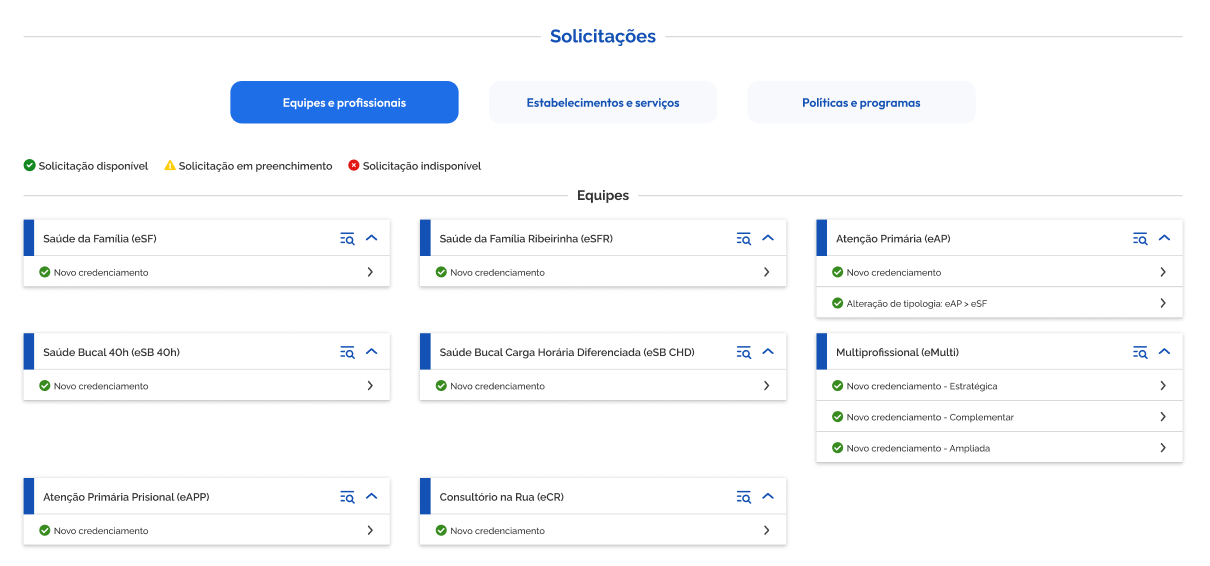Screen dimensions: 1210x566
Task: Switch to Estabelecimentos e serviços tab
Action: 603,103
